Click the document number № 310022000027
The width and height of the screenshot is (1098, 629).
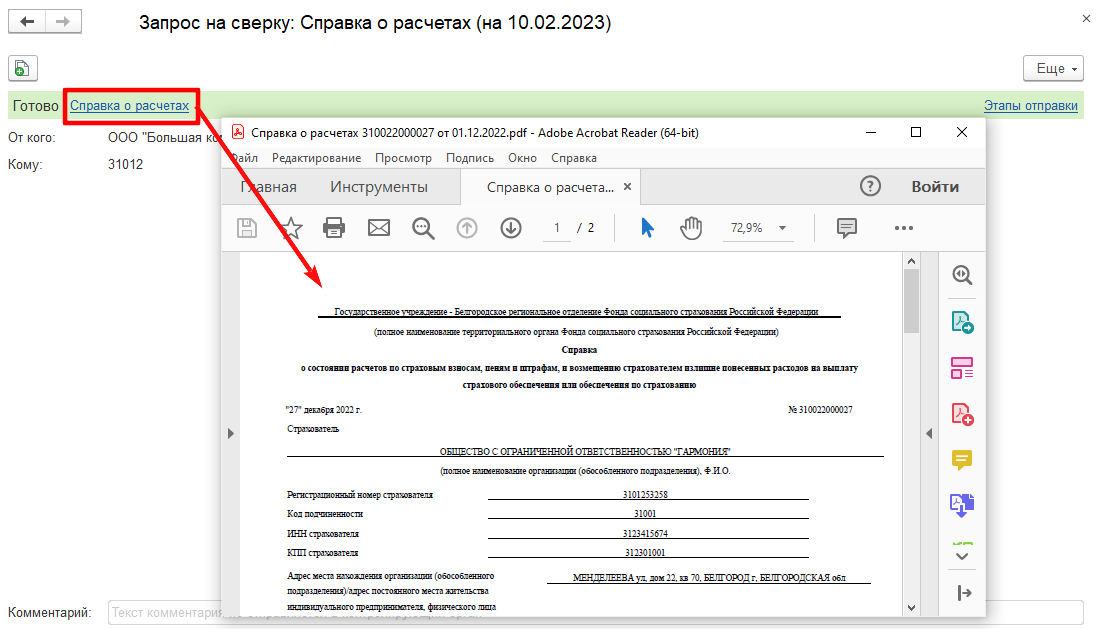[x=820, y=410]
